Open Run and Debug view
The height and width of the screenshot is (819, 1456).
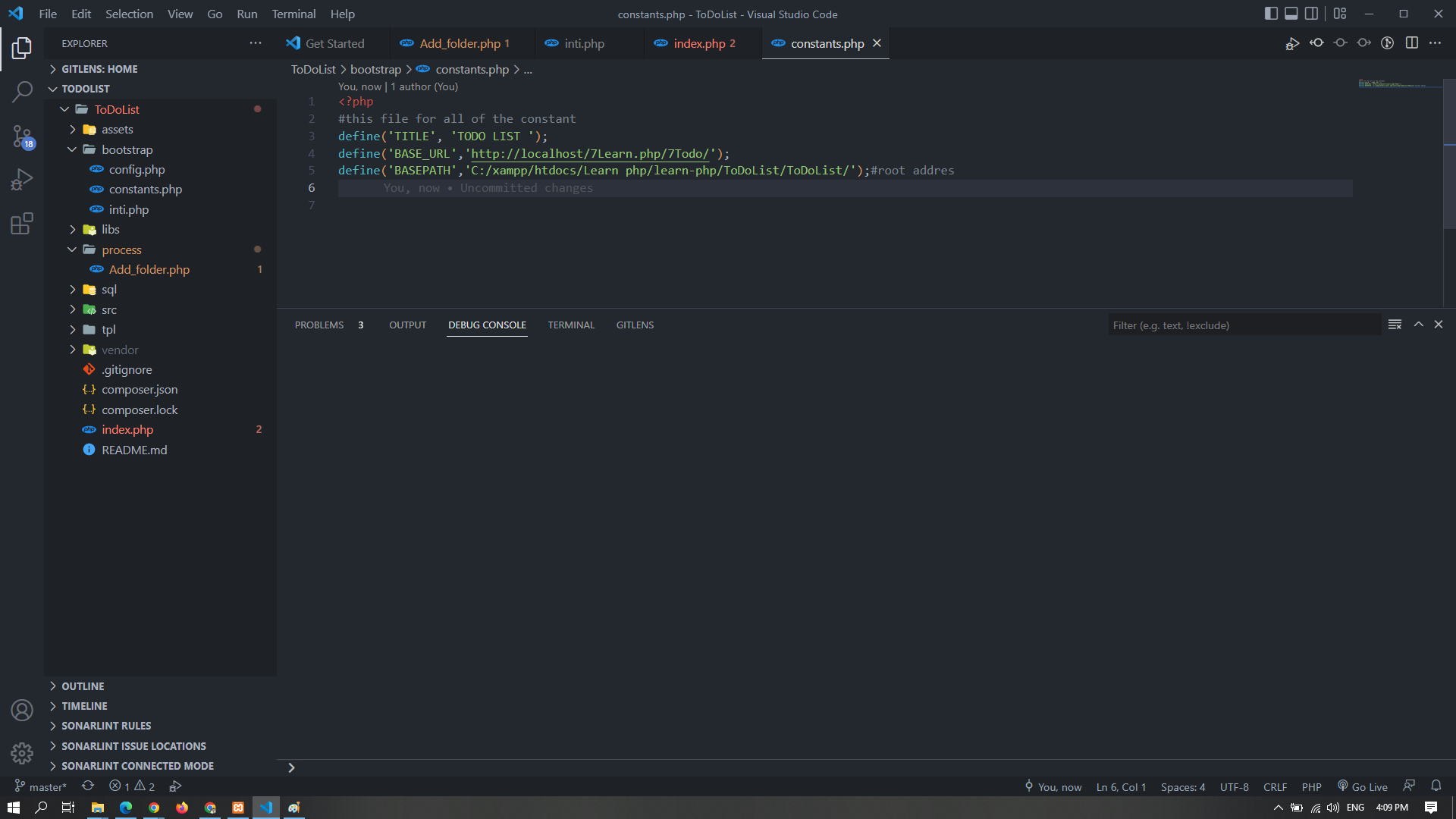click(22, 180)
